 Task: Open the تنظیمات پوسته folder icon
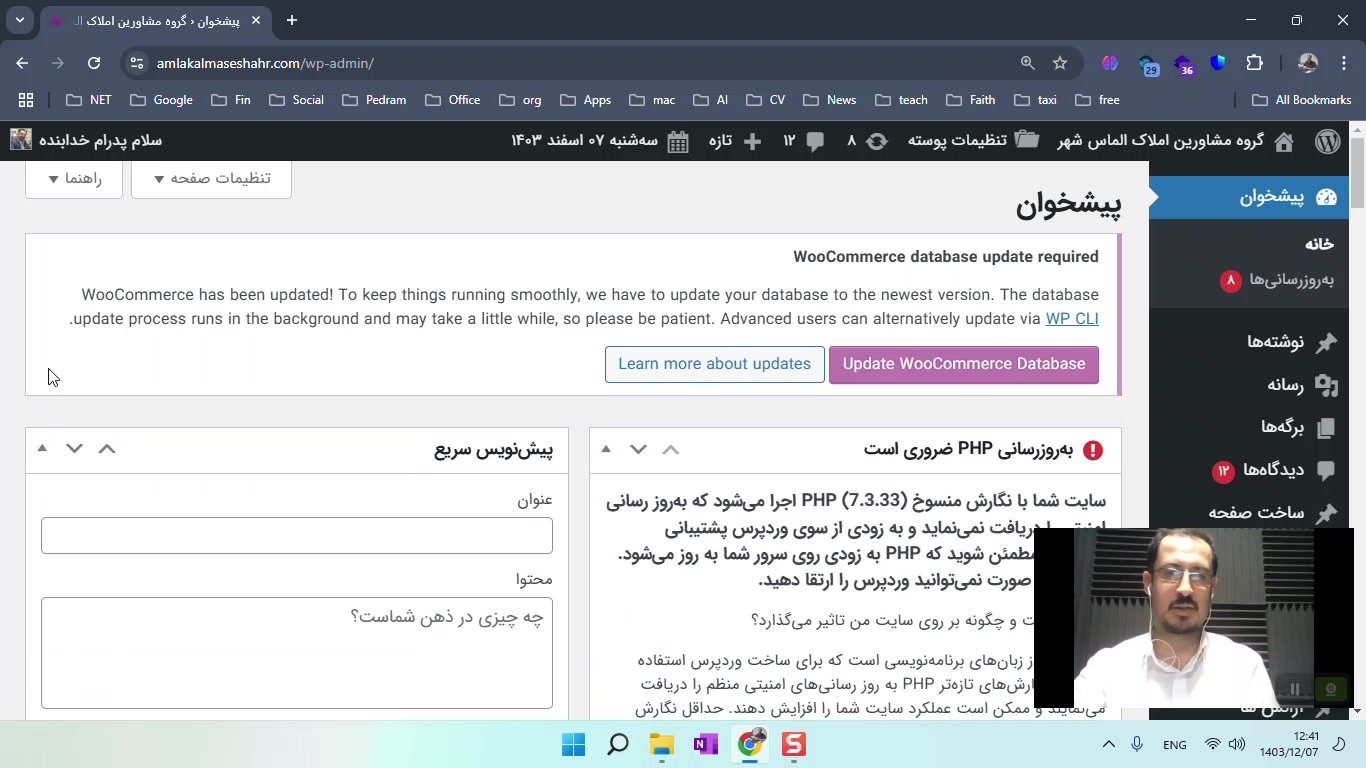point(1027,140)
